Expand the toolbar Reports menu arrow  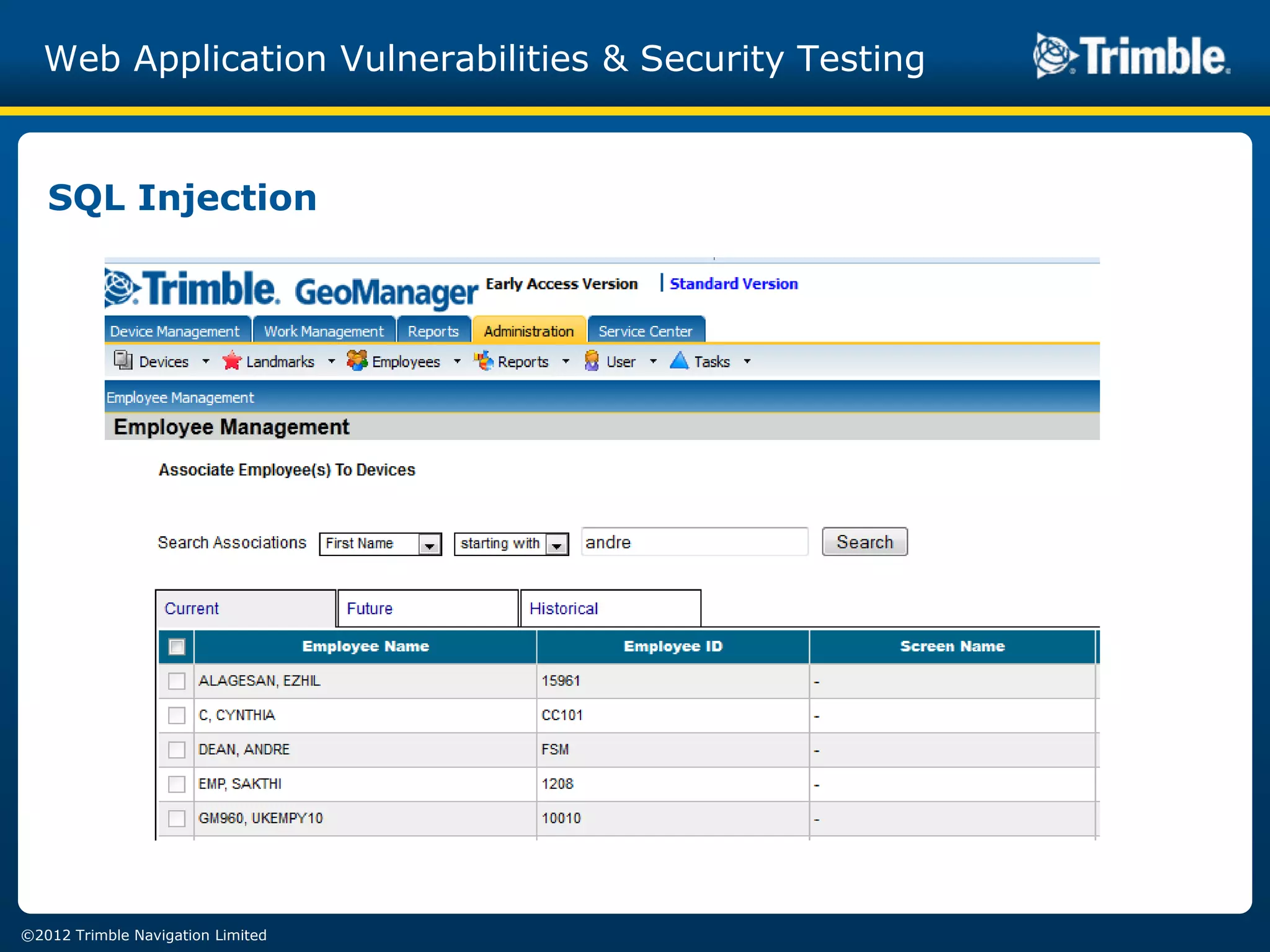pyautogui.click(x=566, y=361)
